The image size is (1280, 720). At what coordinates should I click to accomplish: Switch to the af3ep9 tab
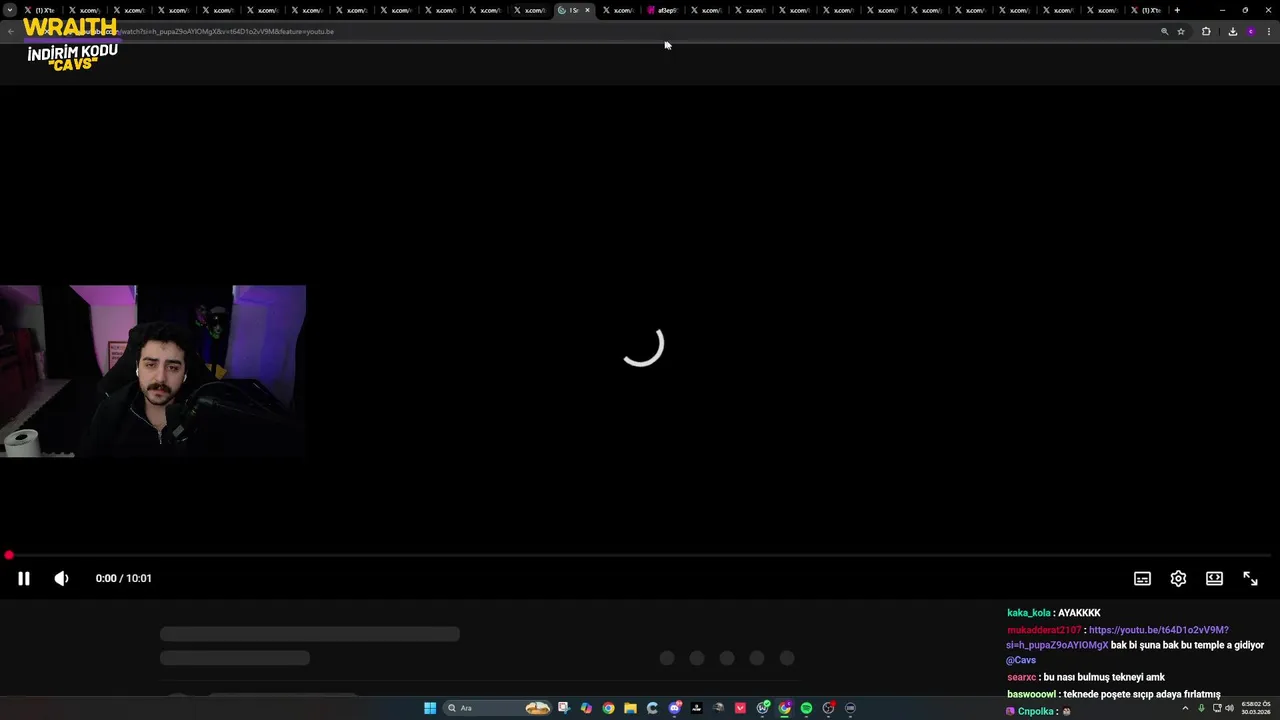click(x=664, y=10)
